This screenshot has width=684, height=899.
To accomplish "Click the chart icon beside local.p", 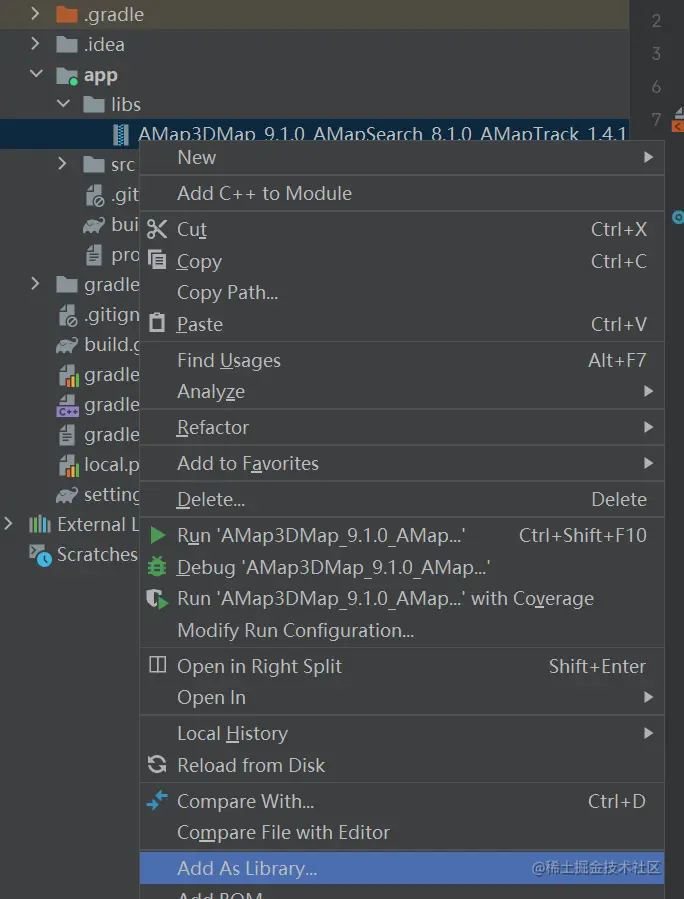I will point(69,466).
